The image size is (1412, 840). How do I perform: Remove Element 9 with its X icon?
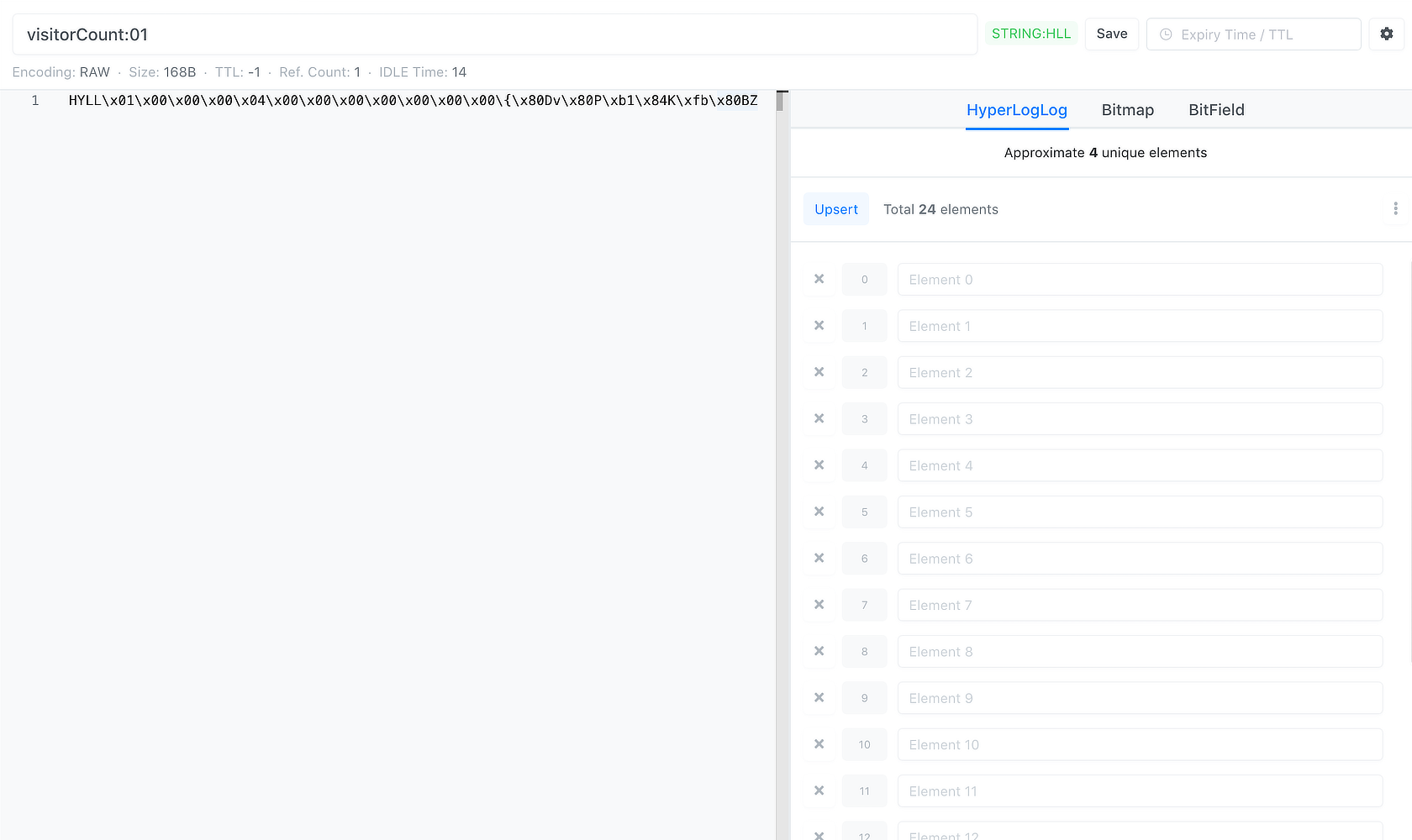click(819, 697)
